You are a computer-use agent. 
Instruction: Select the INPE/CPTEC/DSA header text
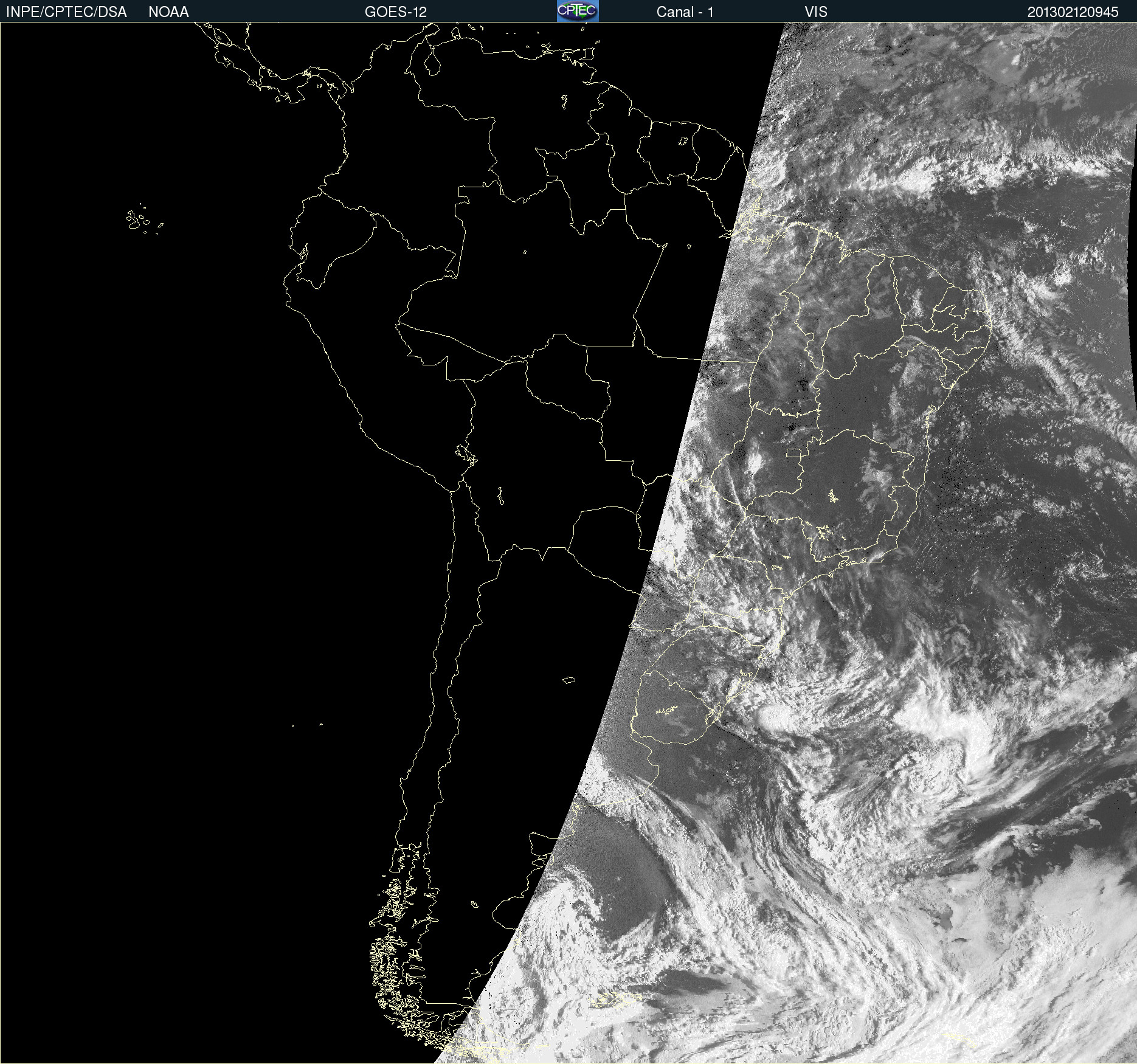coord(66,12)
